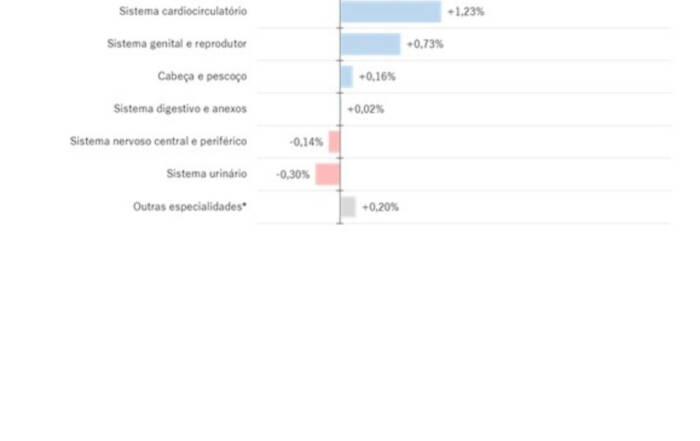This screenshot has height=441, width=700.
Task: Select the Sistema genital e reprodutor label
Action: coord(177,44)
